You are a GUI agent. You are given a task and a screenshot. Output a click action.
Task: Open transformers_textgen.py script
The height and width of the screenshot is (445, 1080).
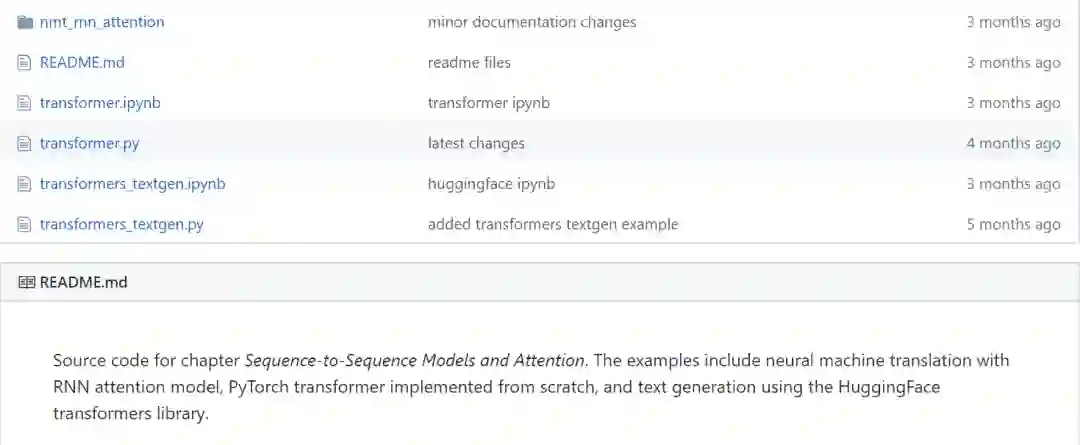tap(121, 224)
